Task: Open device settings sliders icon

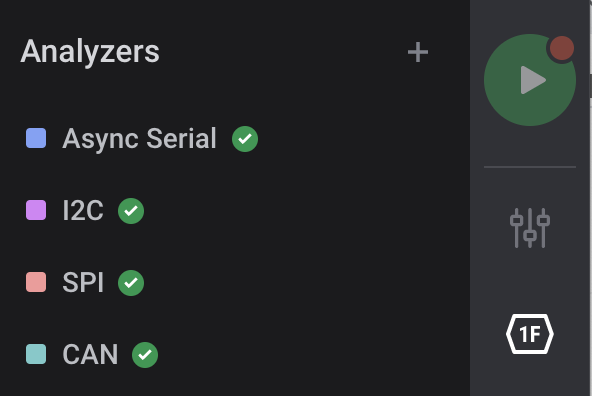Action: coord(530,228)
